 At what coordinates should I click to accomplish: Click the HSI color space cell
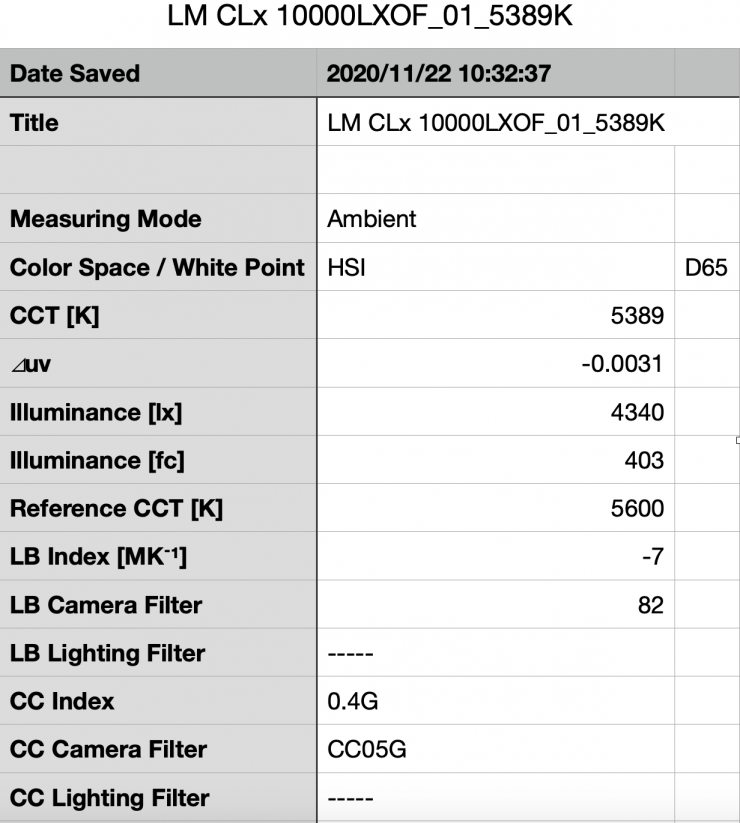click(496, 268)
